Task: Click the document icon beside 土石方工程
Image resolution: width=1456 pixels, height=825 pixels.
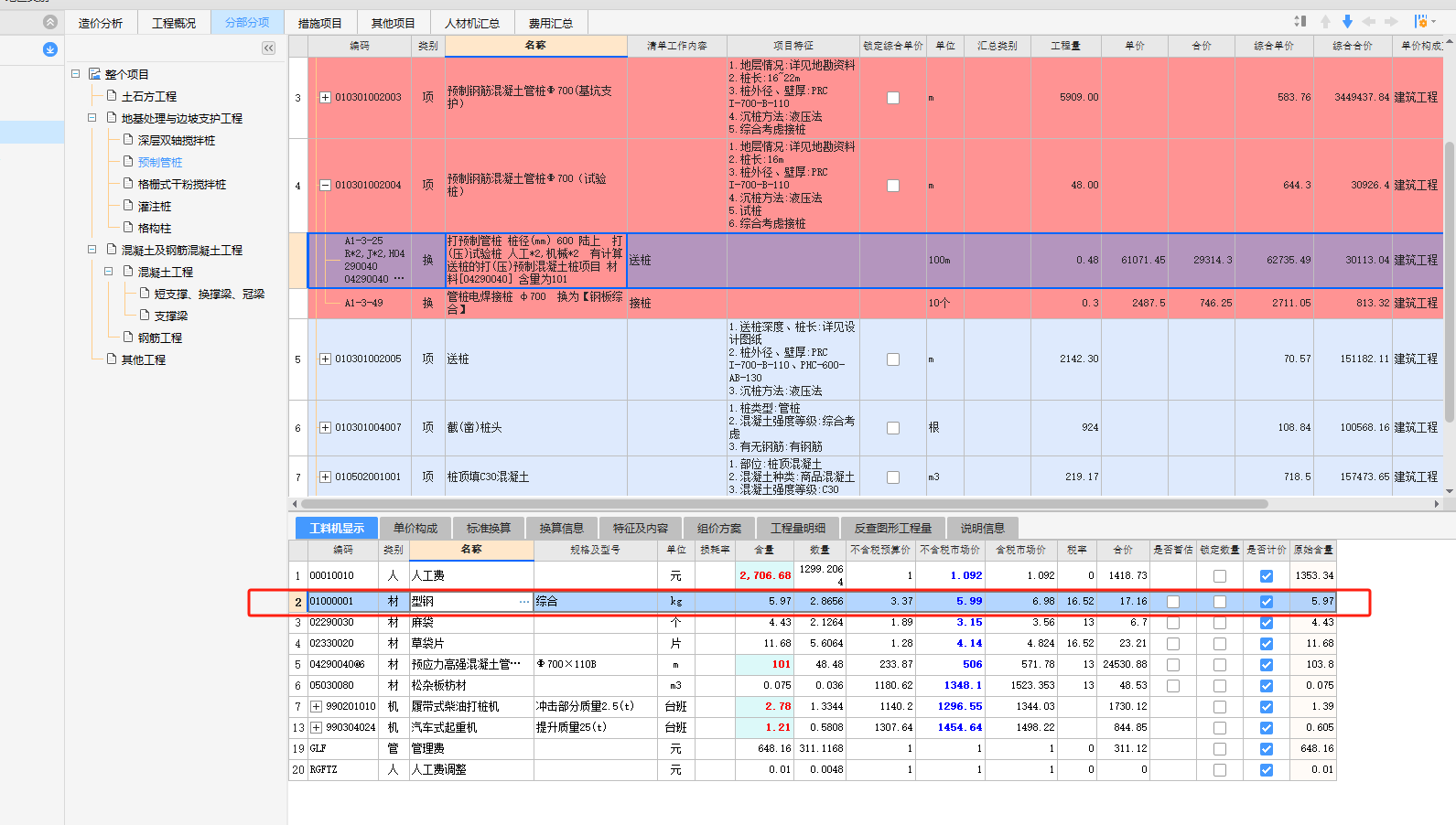Action: [112, 96]
